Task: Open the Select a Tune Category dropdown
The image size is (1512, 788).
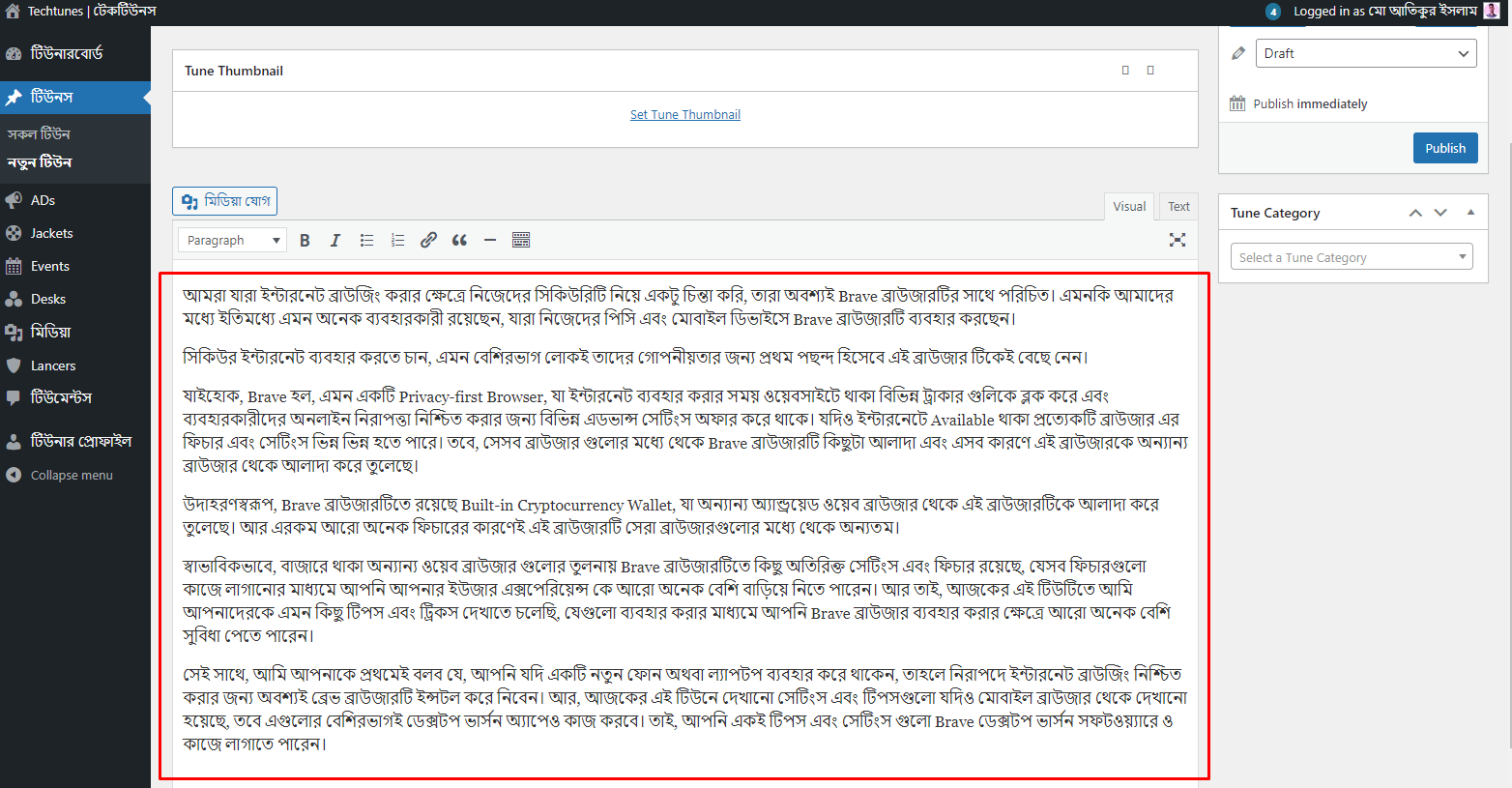Action: click(x=1351, y=256)
